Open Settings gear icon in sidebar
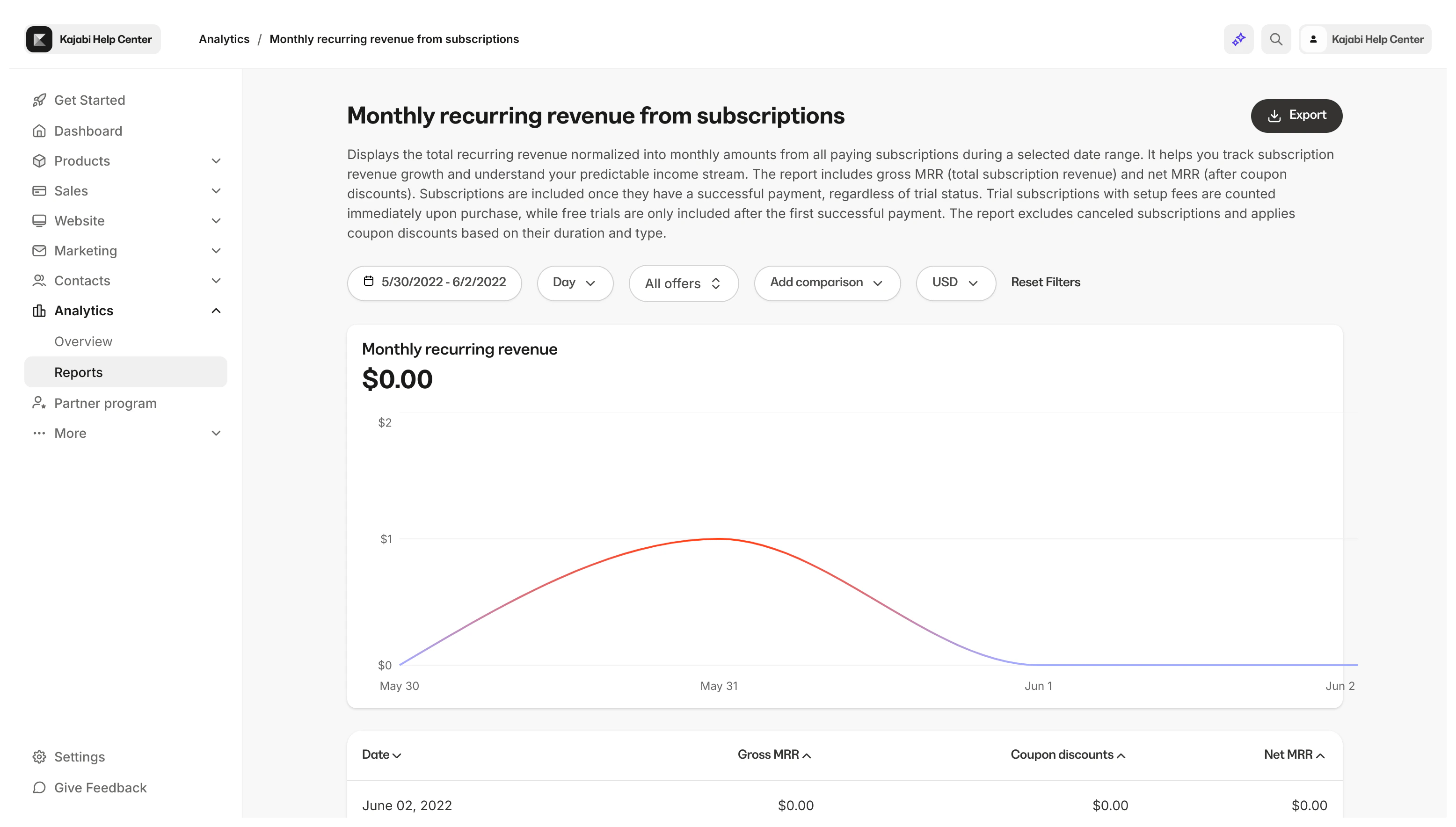Viewport: 1456px width, 827px height. (39, 756)
